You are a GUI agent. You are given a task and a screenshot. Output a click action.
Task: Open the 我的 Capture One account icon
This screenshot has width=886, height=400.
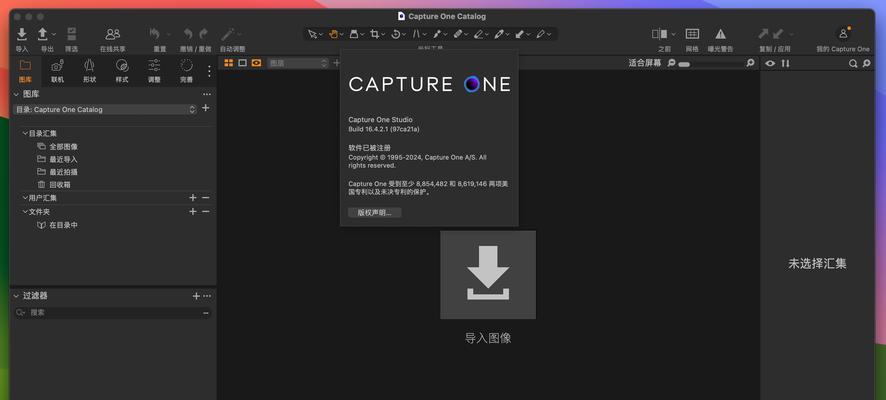[843, 33]
